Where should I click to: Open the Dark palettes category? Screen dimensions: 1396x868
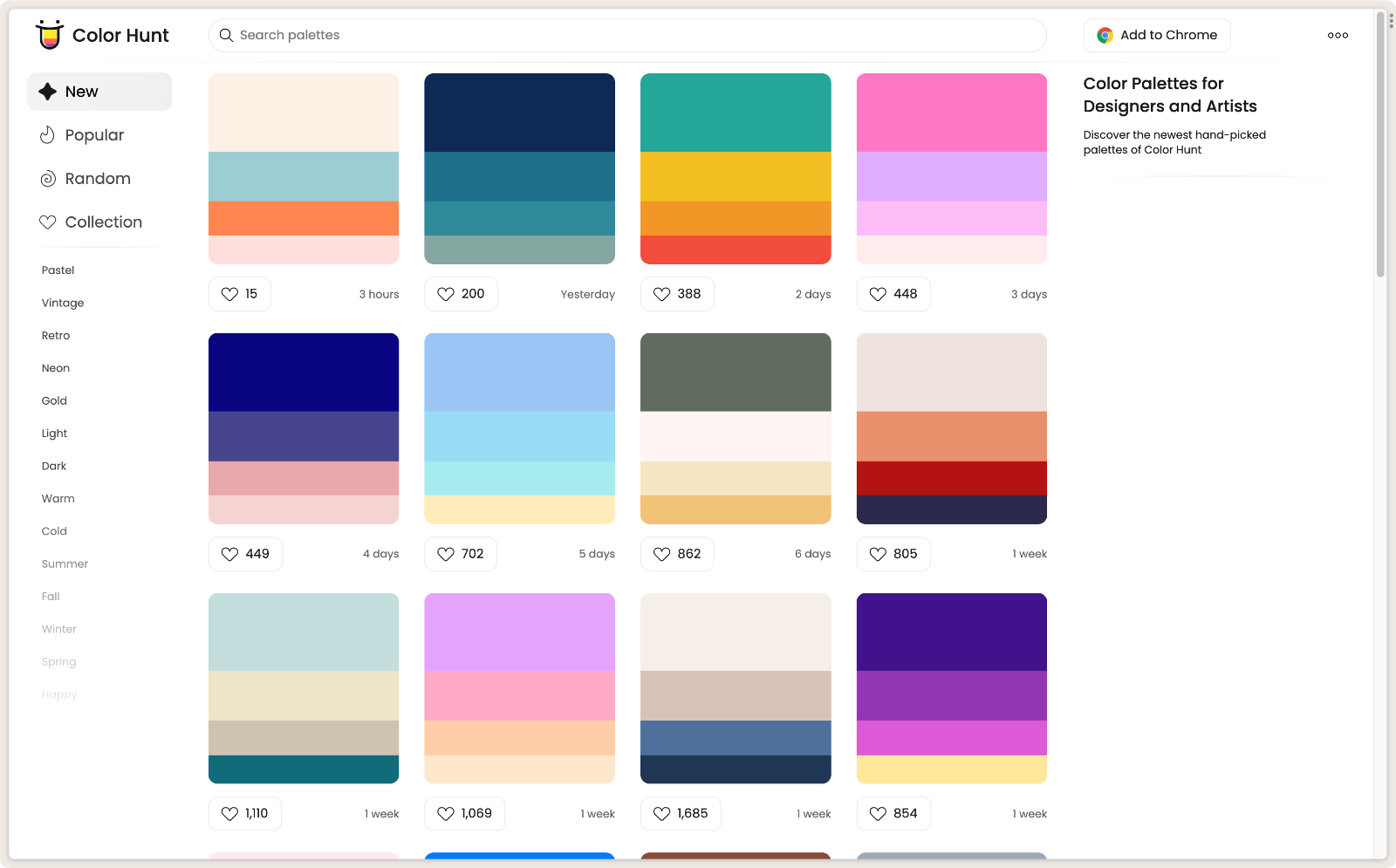coord(54,466)
